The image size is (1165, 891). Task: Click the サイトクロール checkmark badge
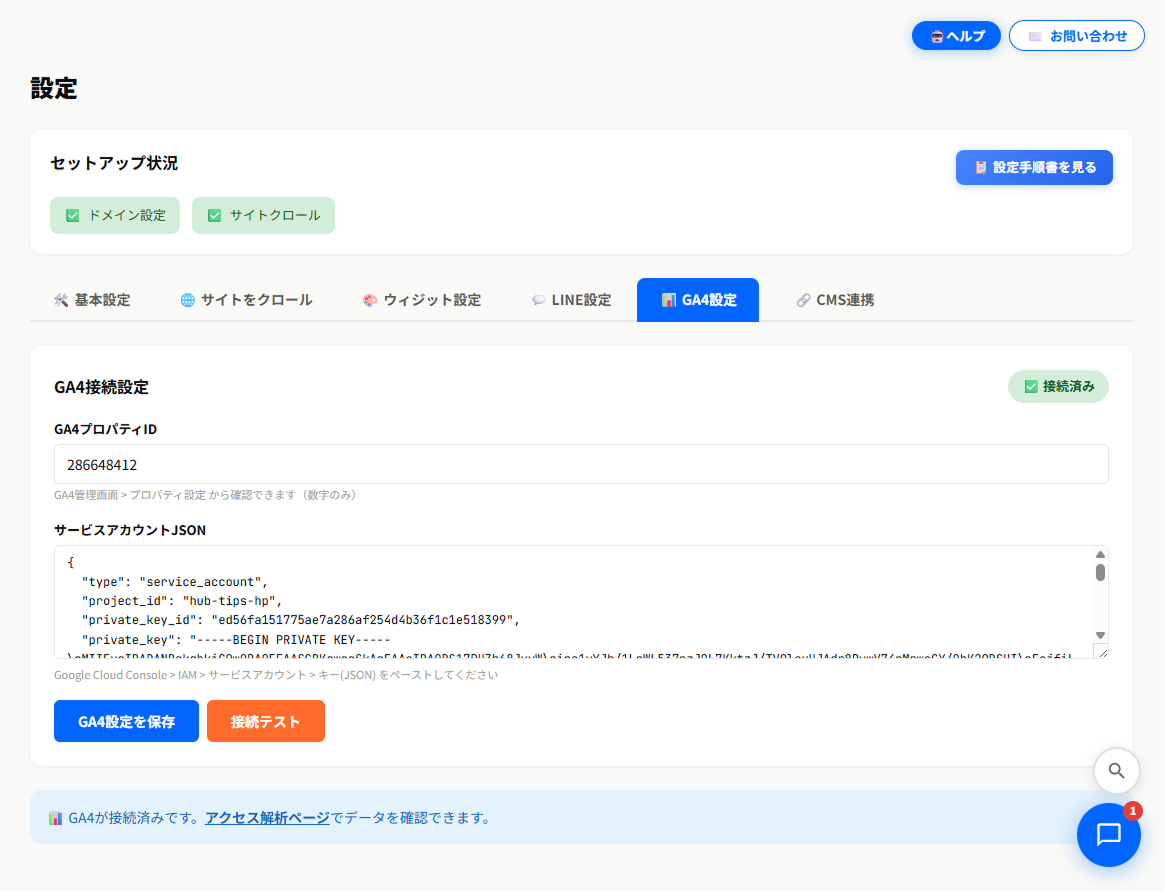pos(263,215)
